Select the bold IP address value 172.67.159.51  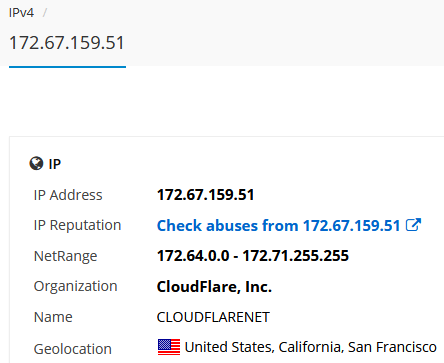point(206,195)
